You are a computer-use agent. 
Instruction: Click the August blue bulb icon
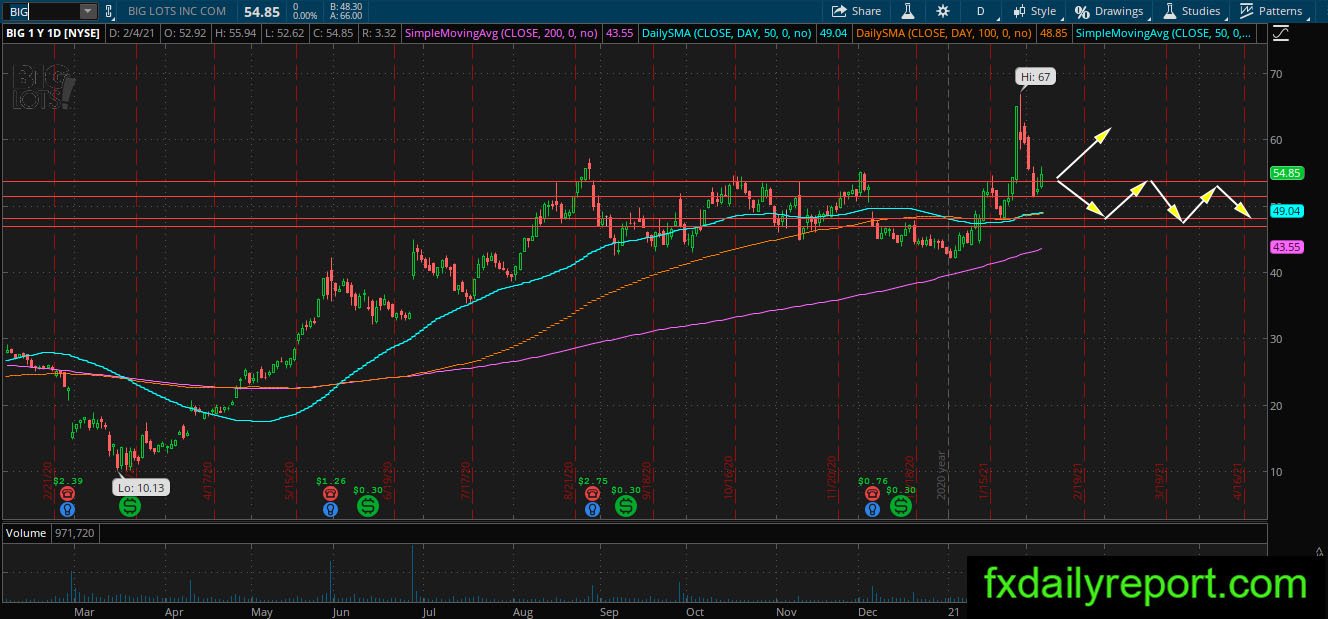tap(594, 510)
